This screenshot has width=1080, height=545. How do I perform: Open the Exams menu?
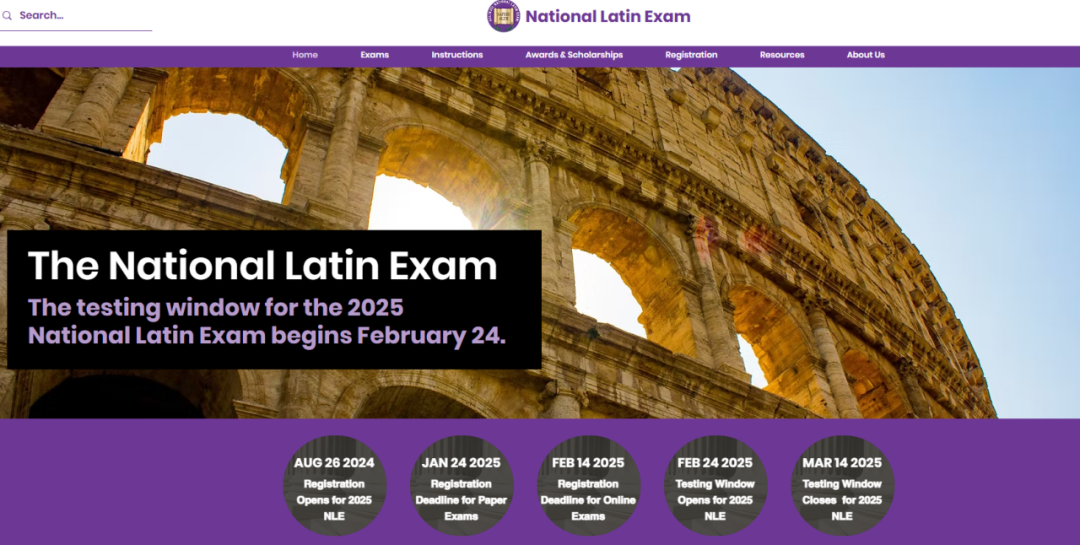coord(375,55)
